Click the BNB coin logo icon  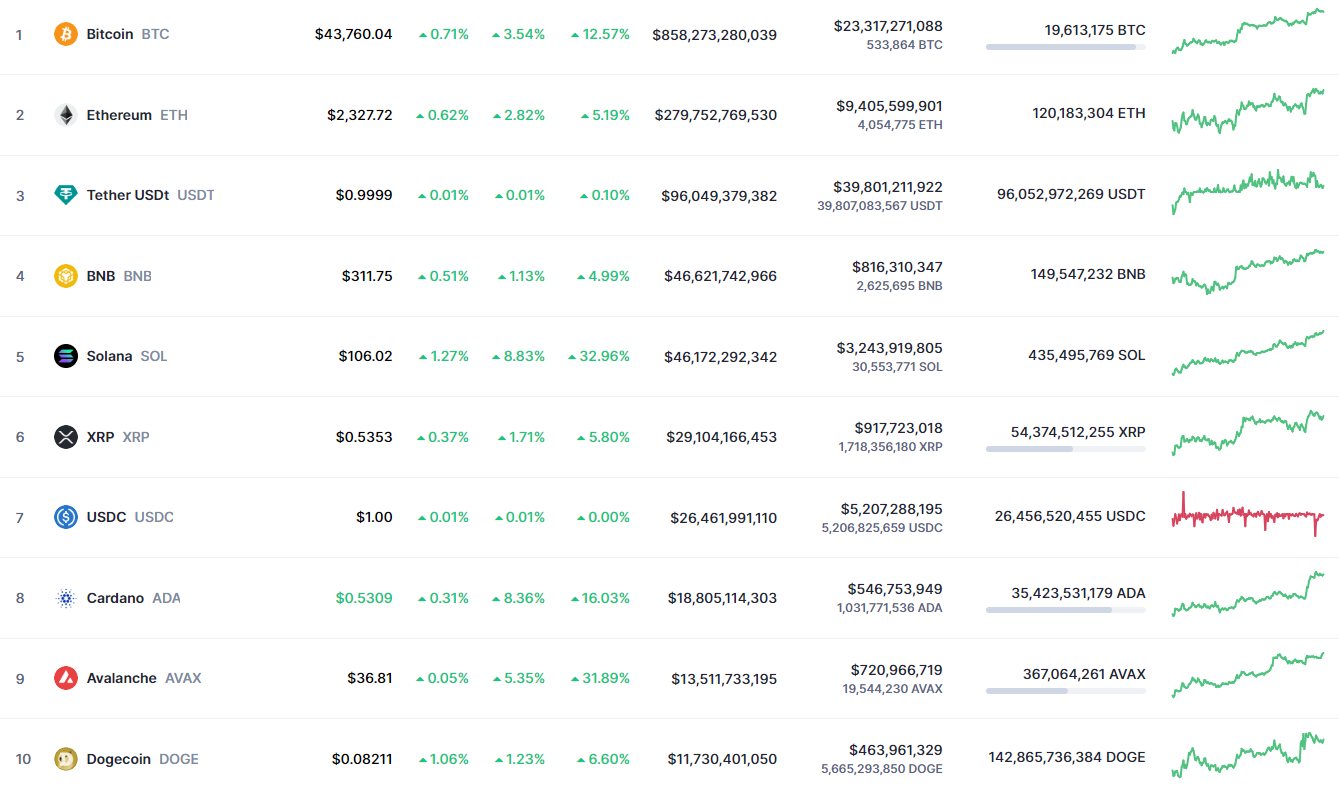point(66,276)
